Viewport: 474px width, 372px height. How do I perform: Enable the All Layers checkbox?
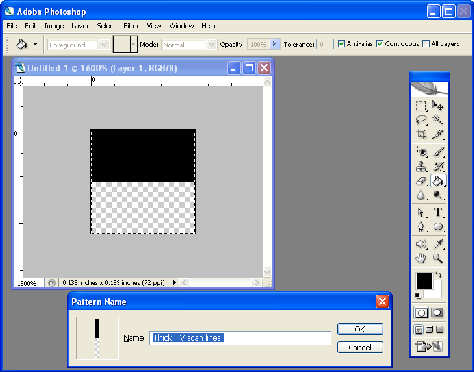(426, 44)
